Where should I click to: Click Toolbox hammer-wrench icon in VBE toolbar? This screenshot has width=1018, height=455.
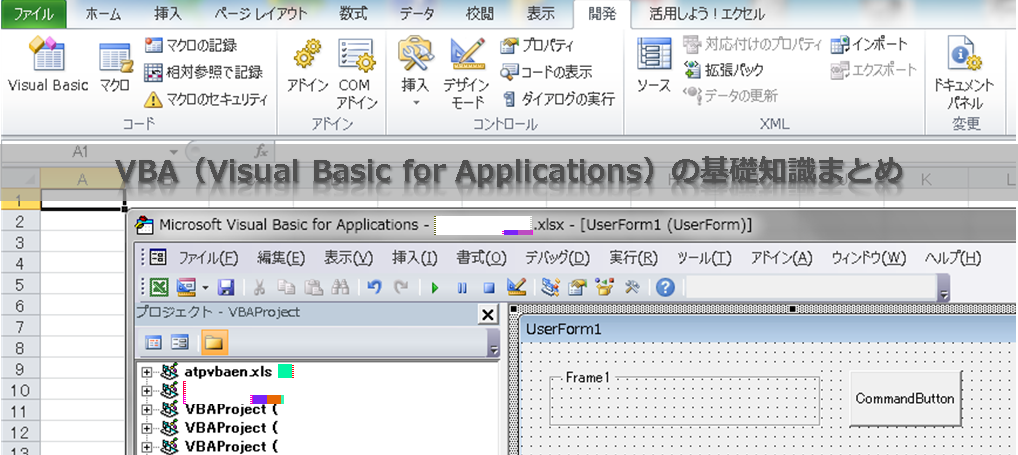coord(632,287)
